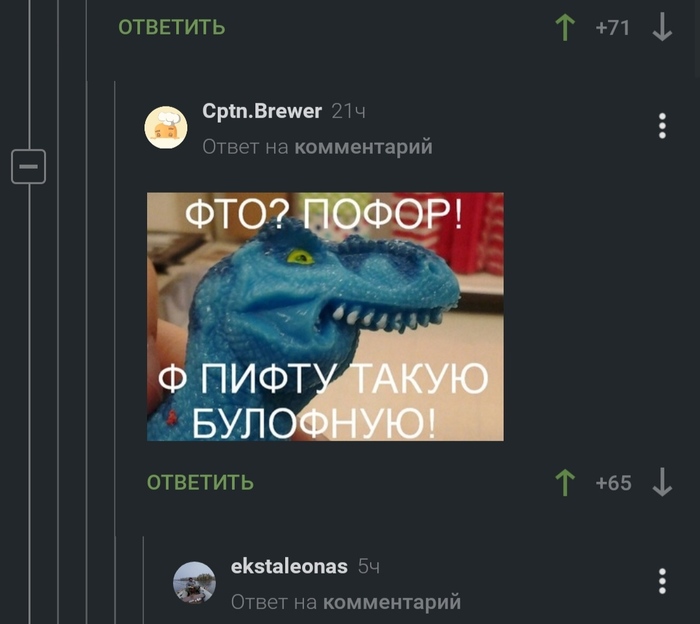Collapse the thread with the minus button
This screenshot has width=700, height=624.
pos(28,166)
